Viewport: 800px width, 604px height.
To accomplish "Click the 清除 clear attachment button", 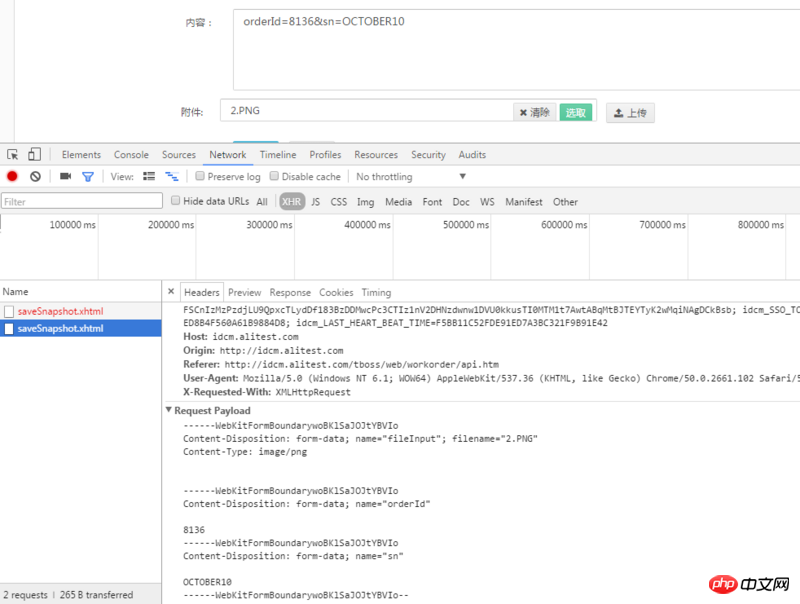I will pyautogui.click(x=535, y=112).
